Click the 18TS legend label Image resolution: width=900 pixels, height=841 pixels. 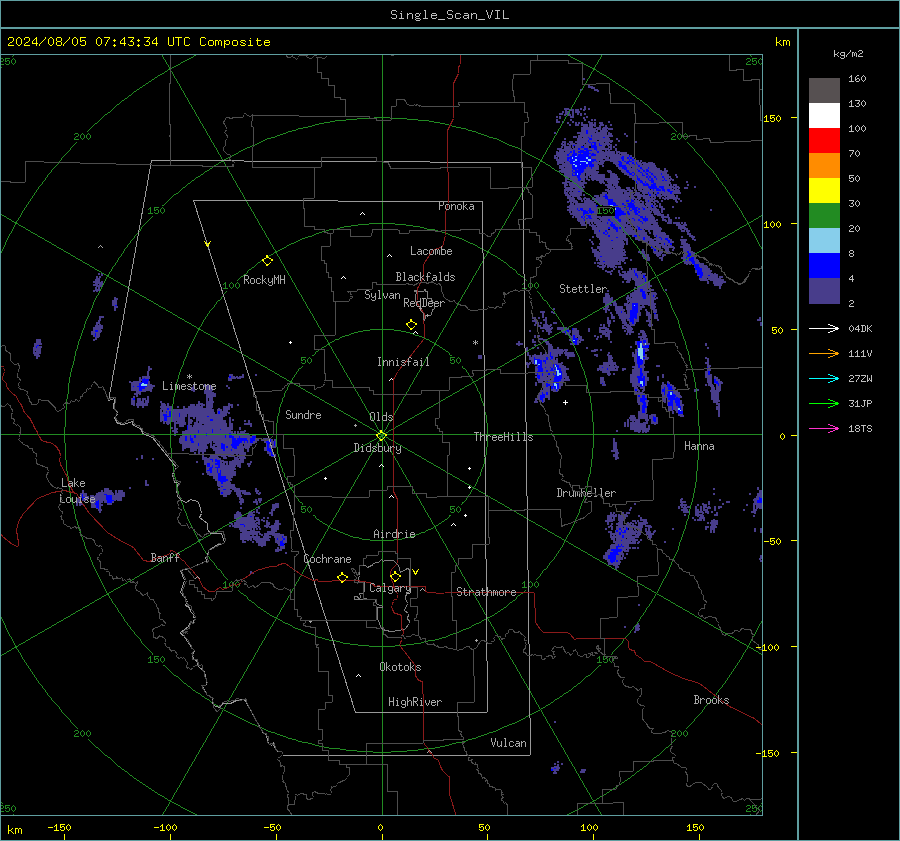click(860, 429)
